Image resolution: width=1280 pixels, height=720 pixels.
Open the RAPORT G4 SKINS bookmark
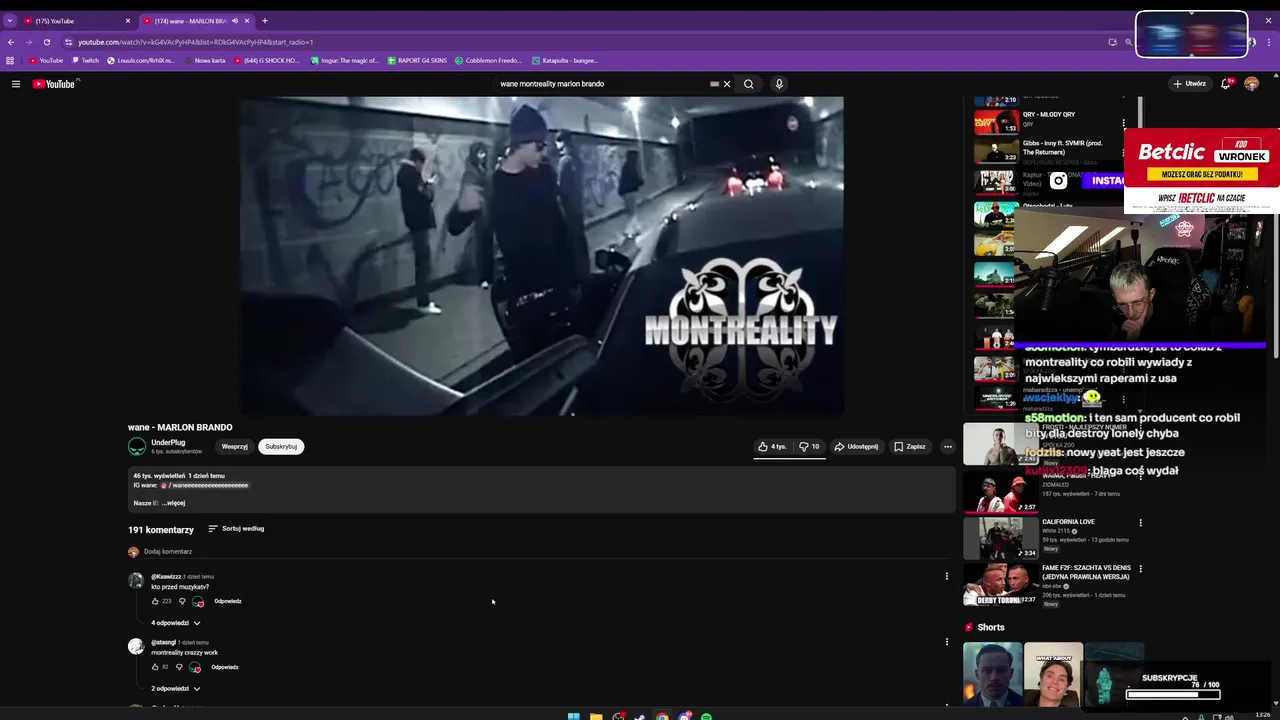tap(417, 60)
